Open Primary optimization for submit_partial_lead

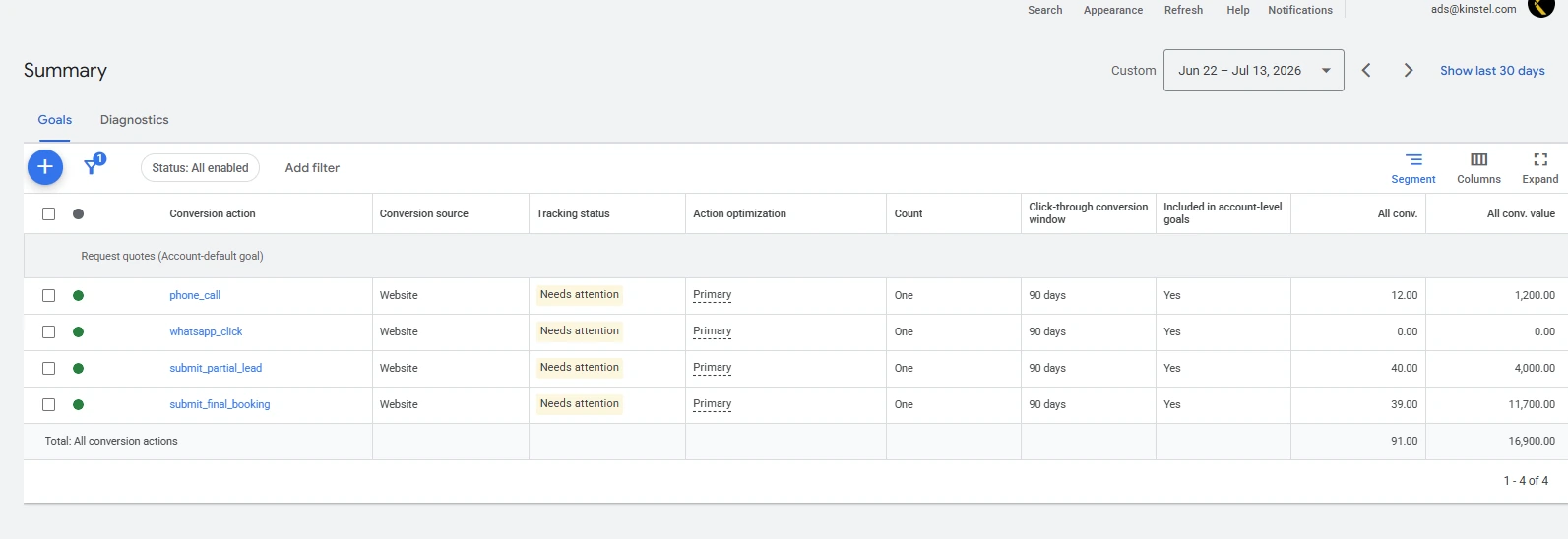click(x=712, y=368)
